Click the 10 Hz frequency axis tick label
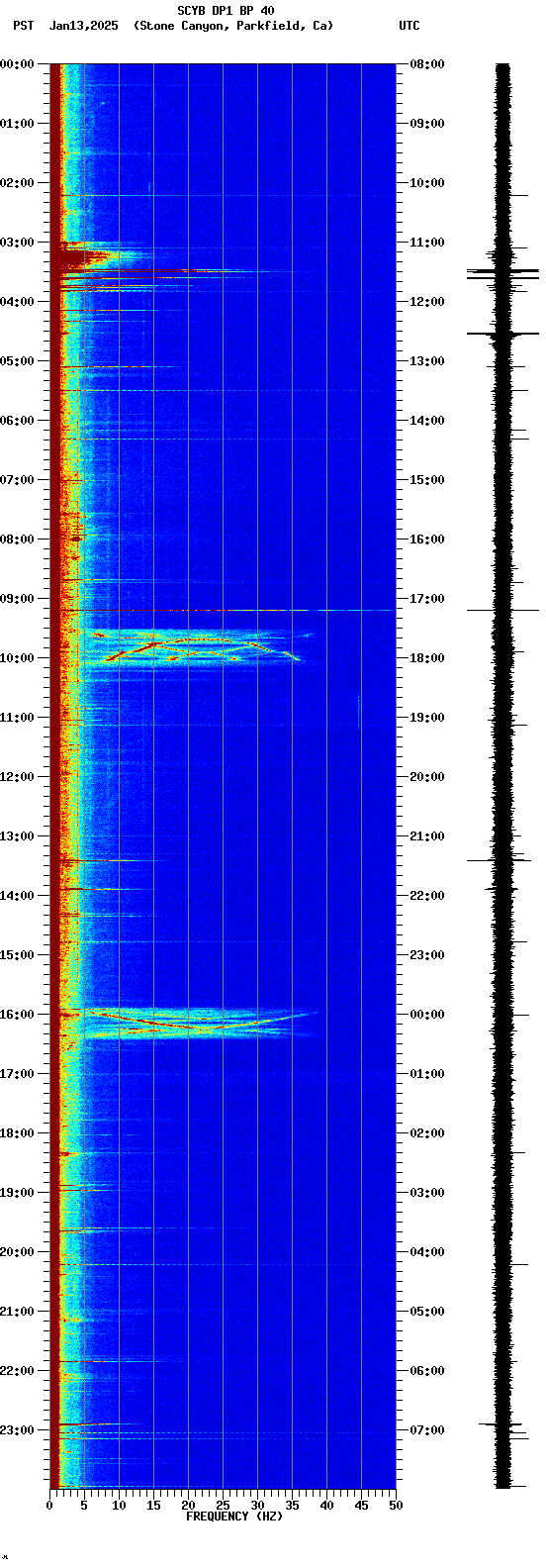This screenshot has height=1568, width=546. tap(119, 1506)
